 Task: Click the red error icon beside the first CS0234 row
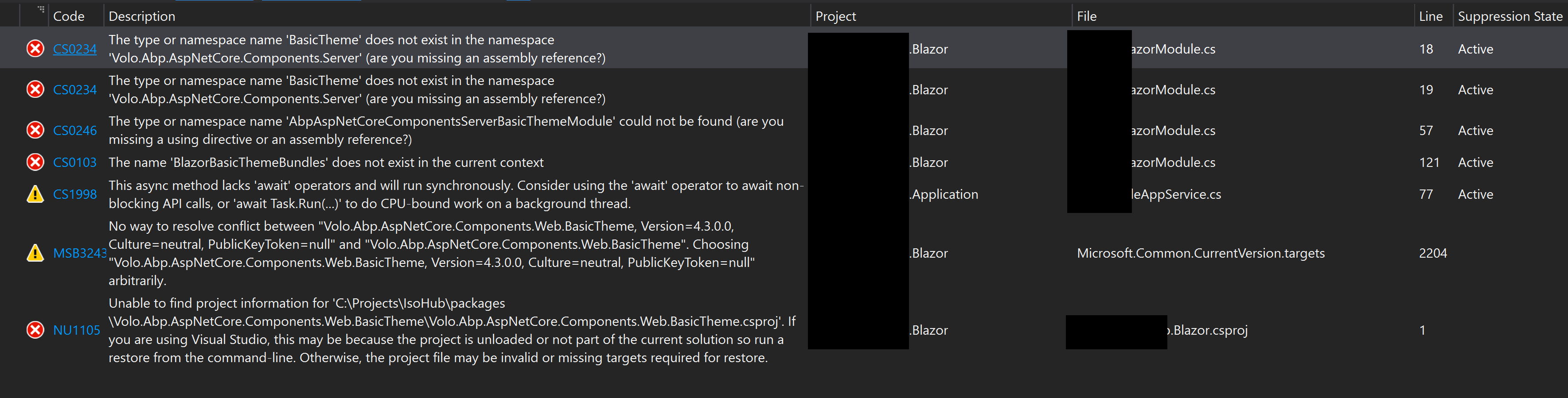(35, 49)
